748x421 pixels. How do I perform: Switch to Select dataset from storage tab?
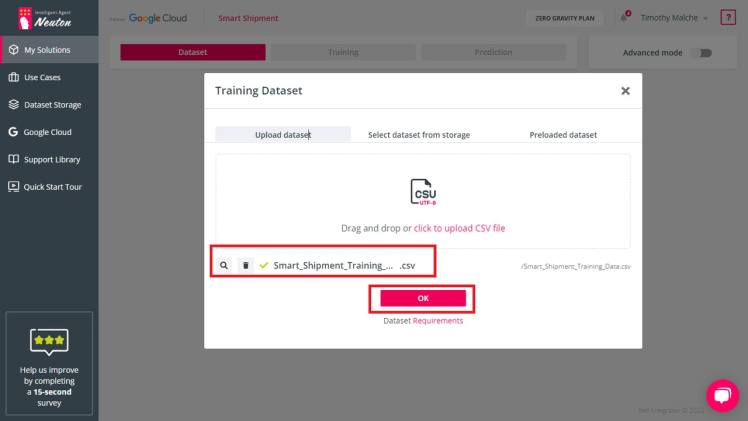click(419, 134)
